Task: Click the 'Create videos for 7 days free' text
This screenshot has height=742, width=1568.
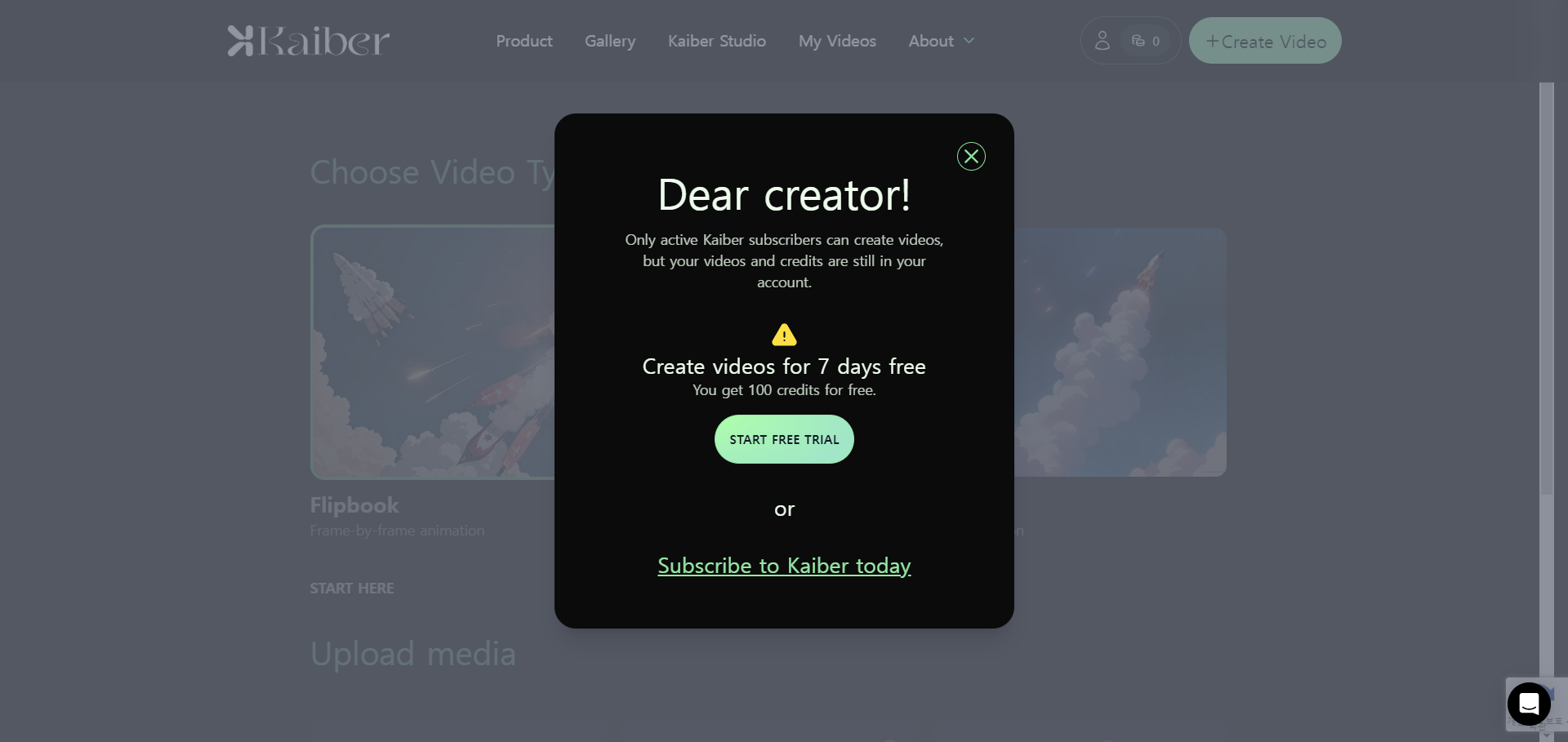Action: coord(784,367)
